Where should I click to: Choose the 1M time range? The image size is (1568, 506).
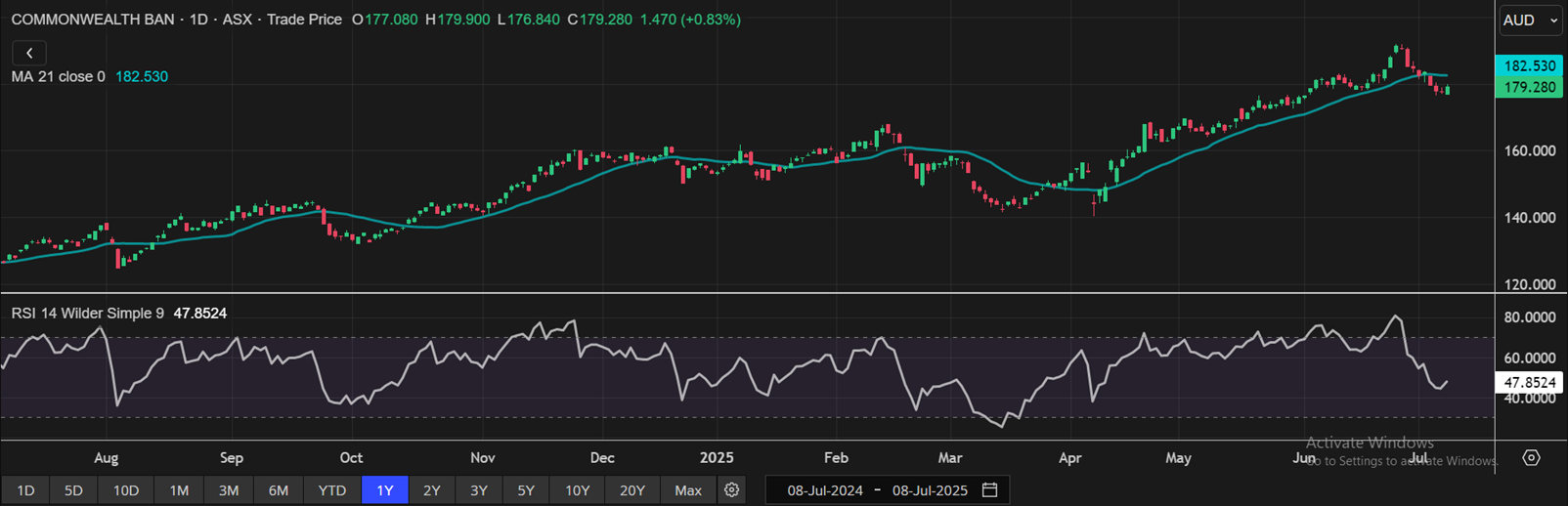tap(178, 490)
